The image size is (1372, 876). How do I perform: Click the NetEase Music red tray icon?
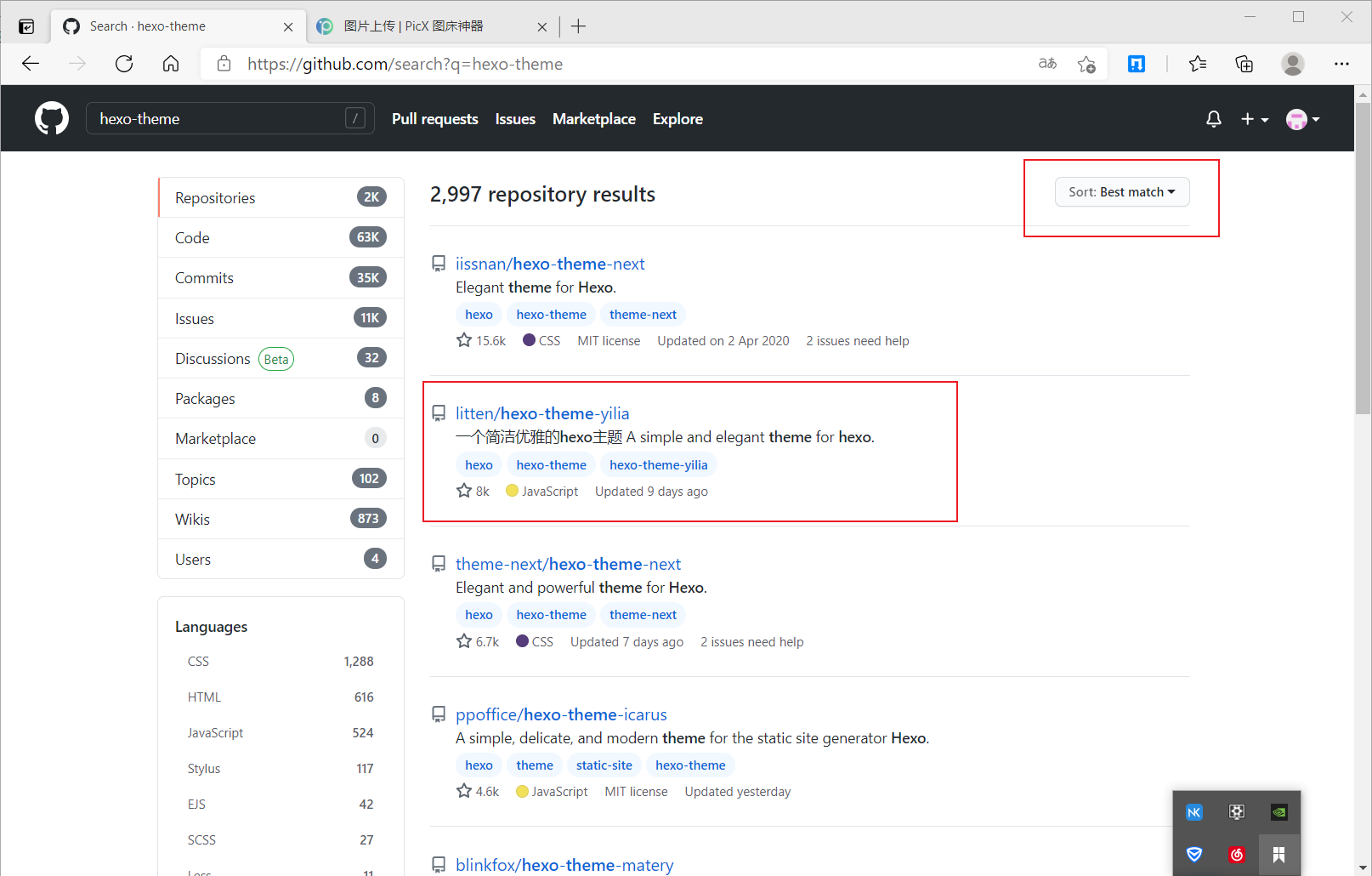(x=1237, y=855)
